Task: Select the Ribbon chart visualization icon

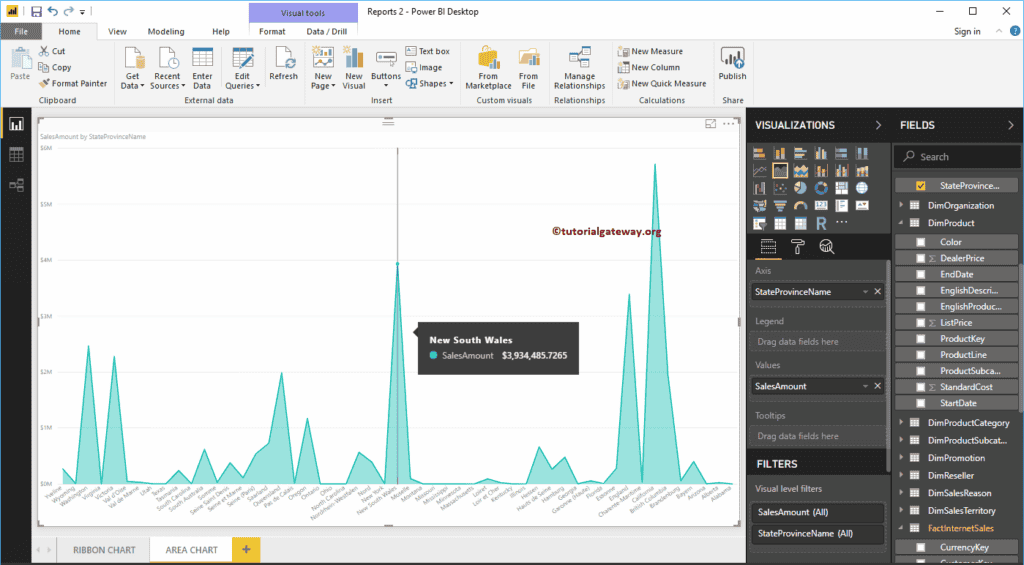Action: [x=862, y=171]
